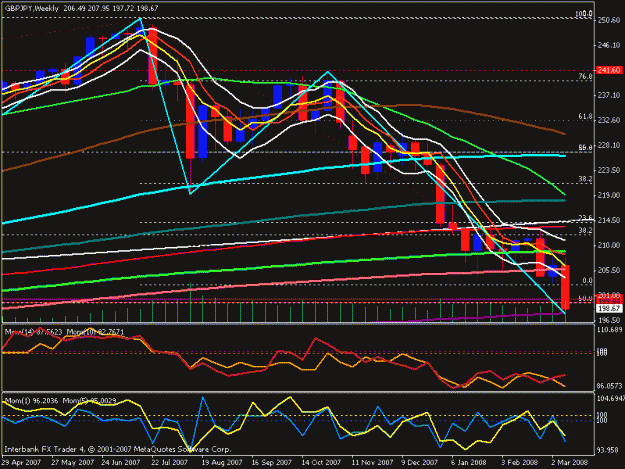Click the 228.10 price scale value
Screen dimensions: 625x469
click(x=609, y=145)
